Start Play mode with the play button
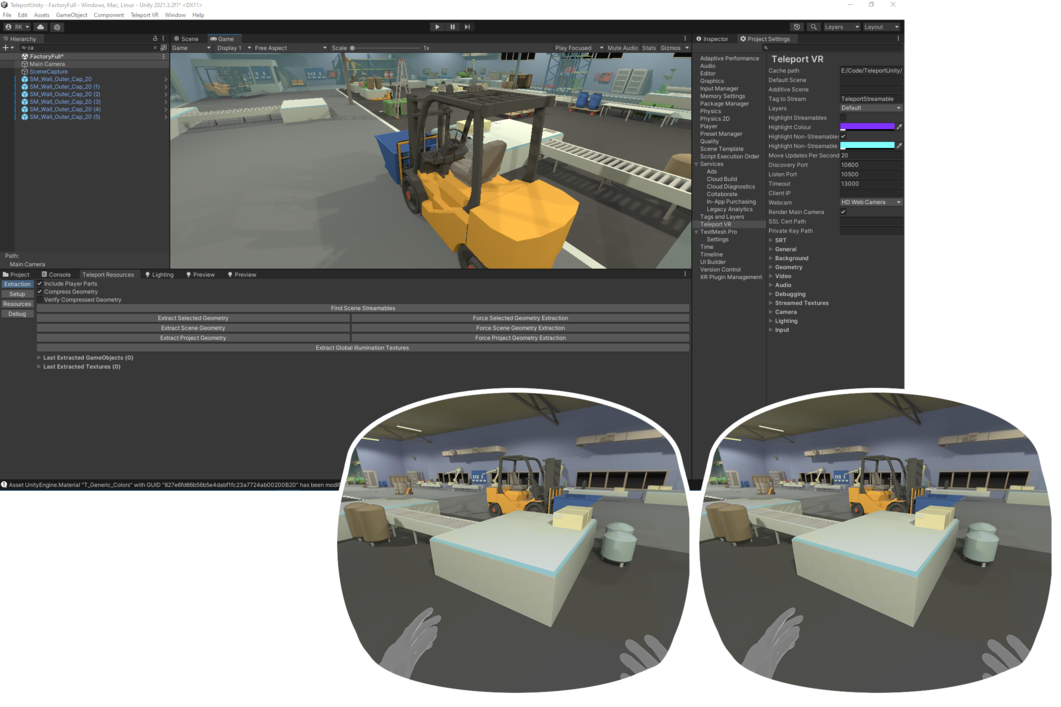 coord(437,27)
